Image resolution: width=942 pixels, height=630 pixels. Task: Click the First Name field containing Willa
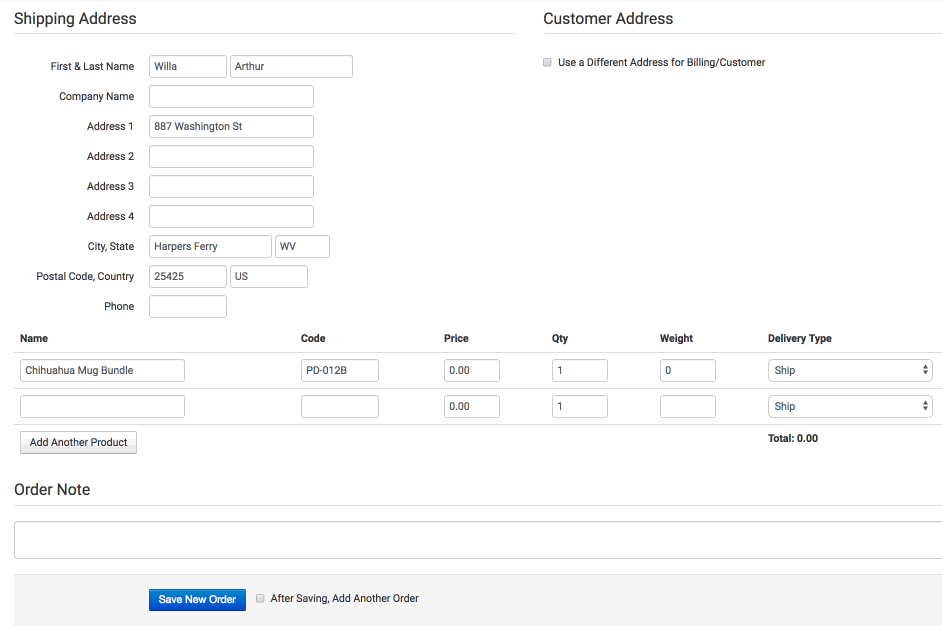point(187,67)
